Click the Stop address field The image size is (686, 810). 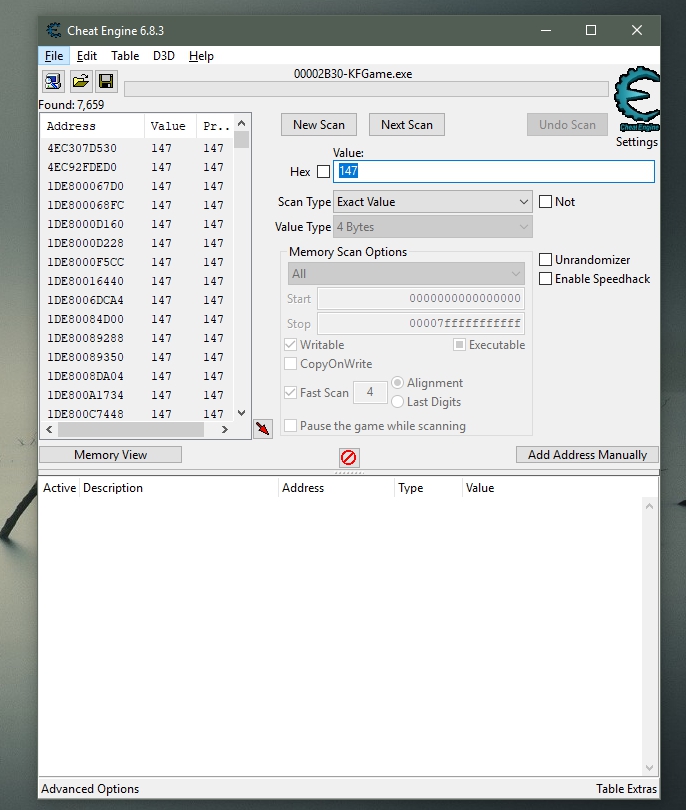coord(421,323)
